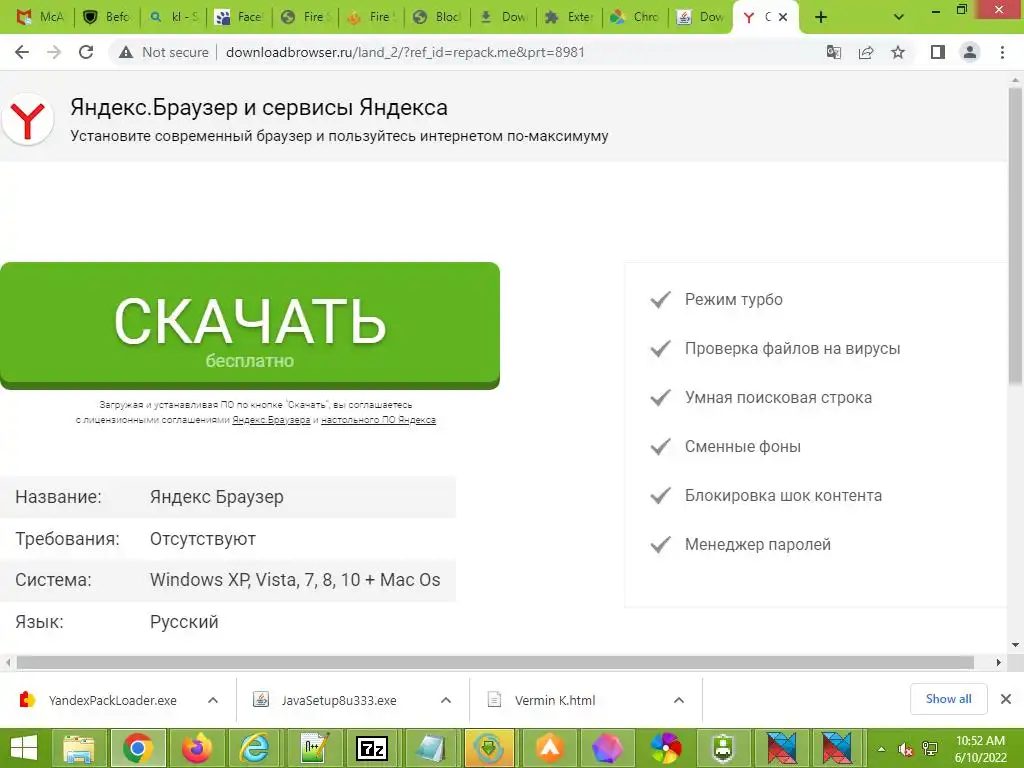Open the notepad-style taskbar app
The image size is (1024, 768).
[x=430, y=748]
